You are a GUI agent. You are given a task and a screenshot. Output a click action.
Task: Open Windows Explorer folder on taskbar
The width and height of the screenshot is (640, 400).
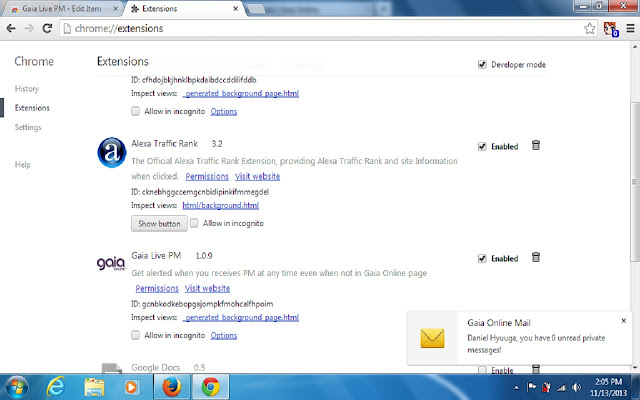(x=94, y=387)
